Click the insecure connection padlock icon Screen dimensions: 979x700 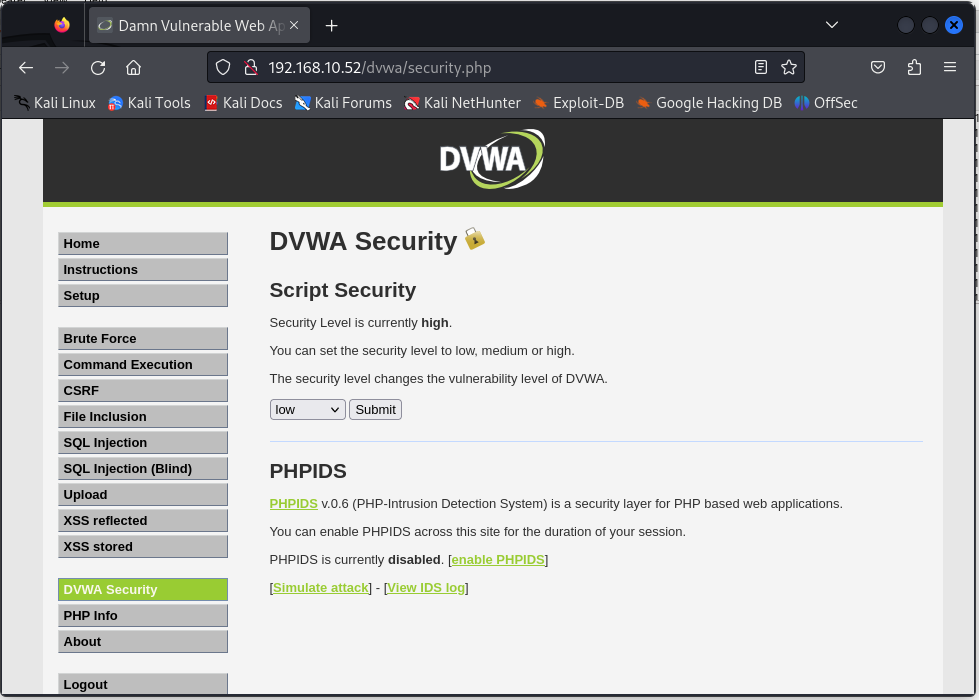(251, 67)
